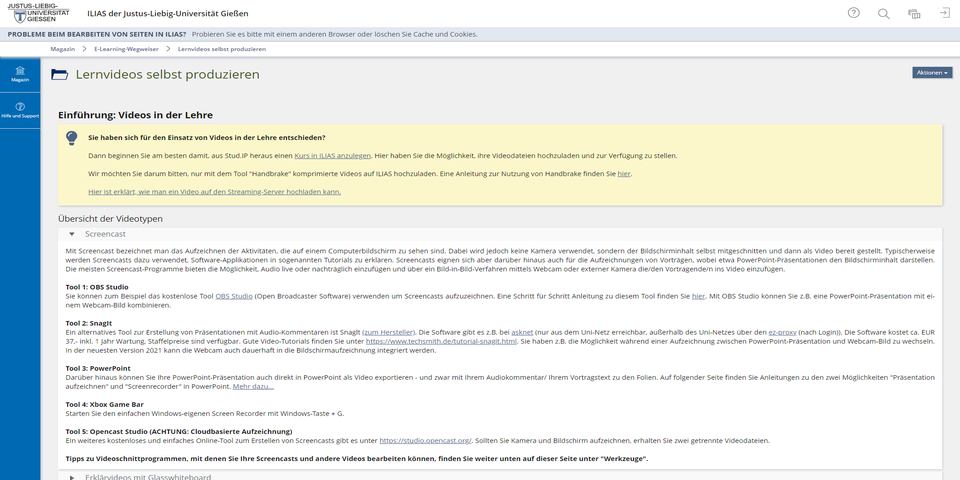Click 'Tool 2: SnagIt' heading

coord(89,323)
